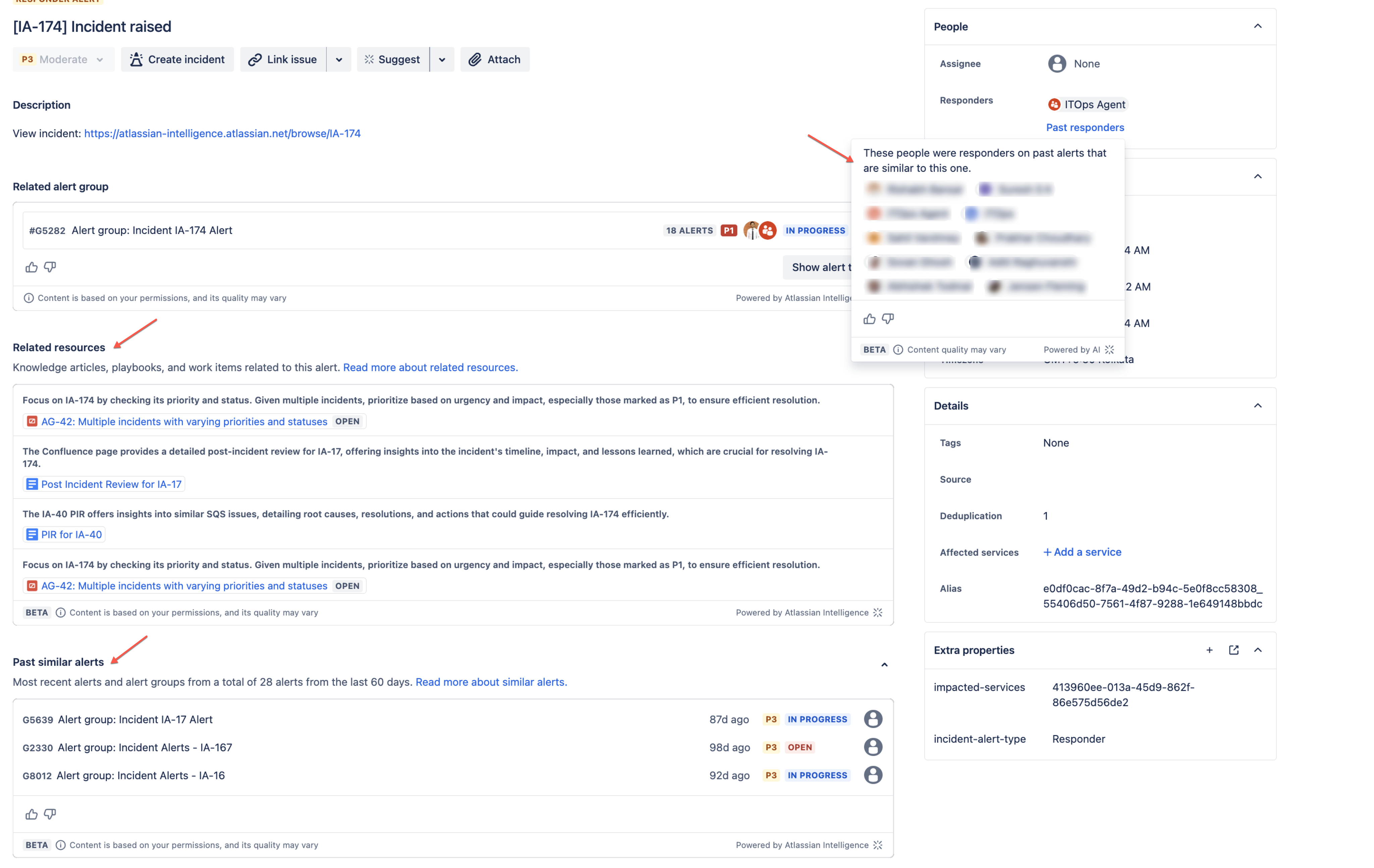Open Extra properties in new window icon

click(1234, 650)
